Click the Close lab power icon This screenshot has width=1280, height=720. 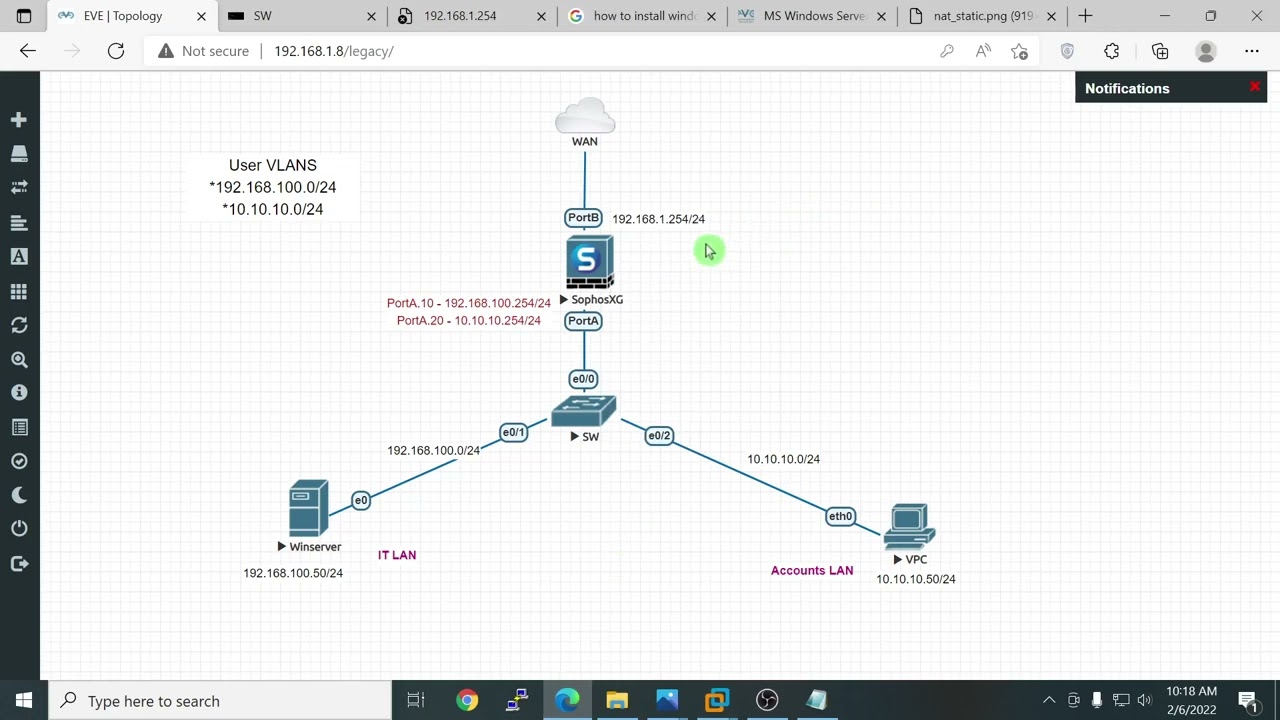coord(19,529)
